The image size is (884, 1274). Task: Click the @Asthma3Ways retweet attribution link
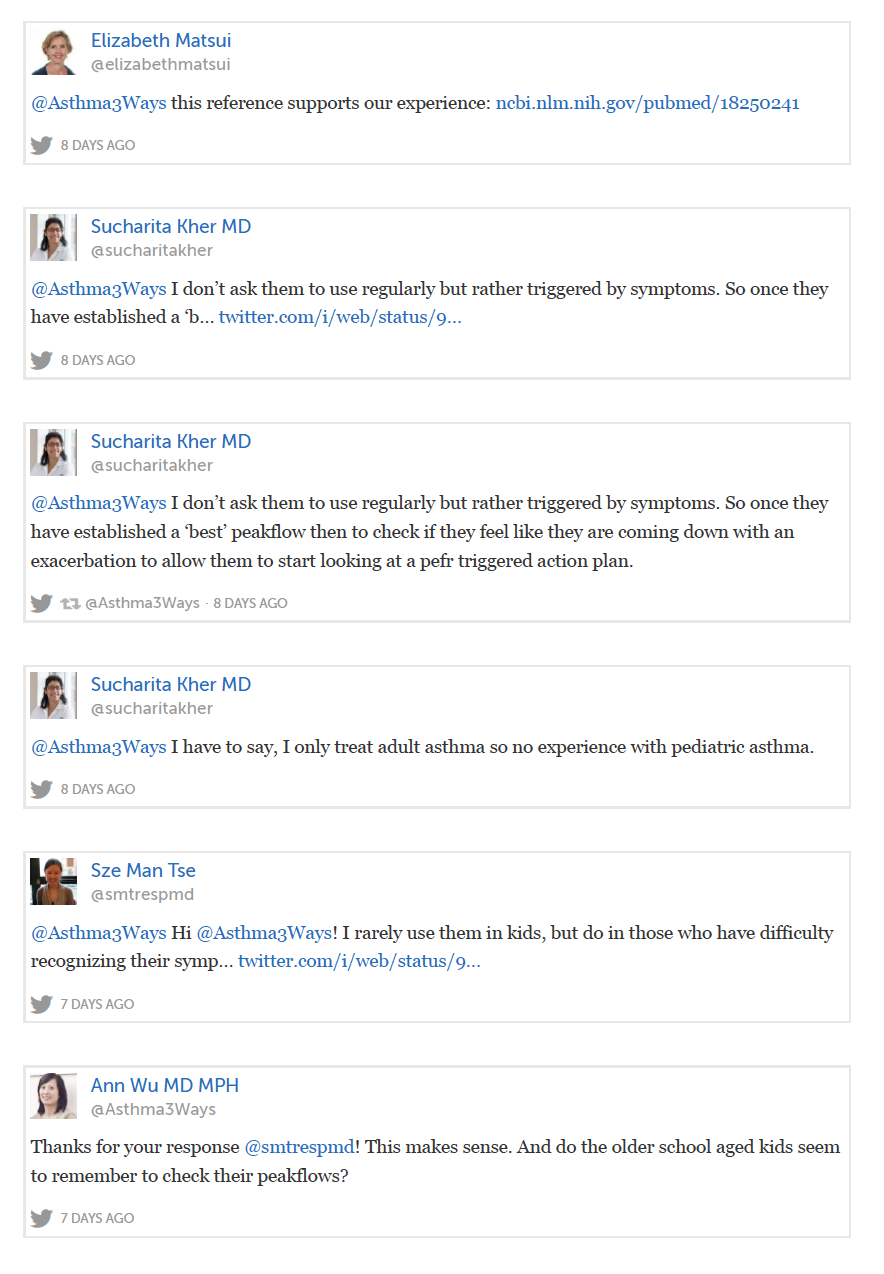click(143, 603)
